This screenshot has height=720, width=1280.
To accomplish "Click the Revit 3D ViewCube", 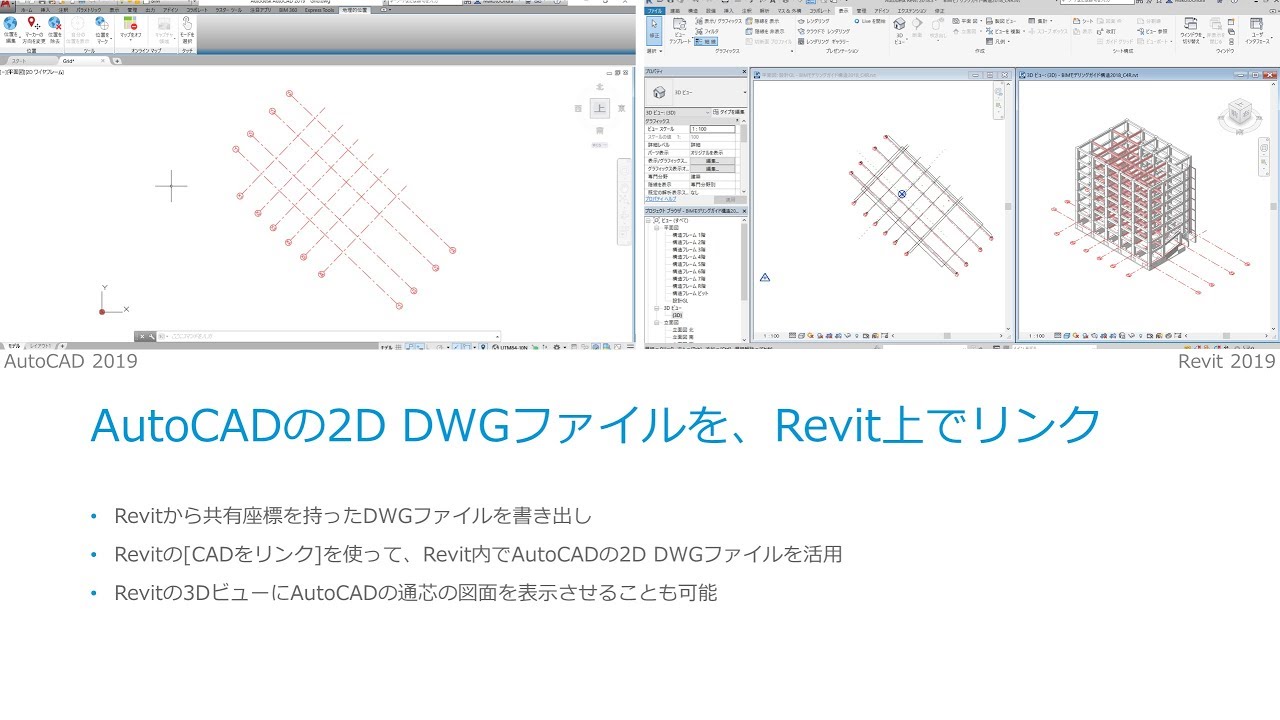I will [1239, 113].
